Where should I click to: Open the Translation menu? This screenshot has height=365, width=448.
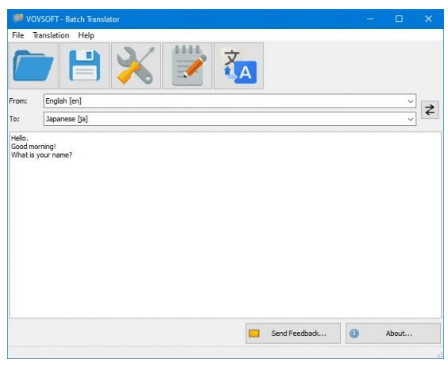pos(51,35)
